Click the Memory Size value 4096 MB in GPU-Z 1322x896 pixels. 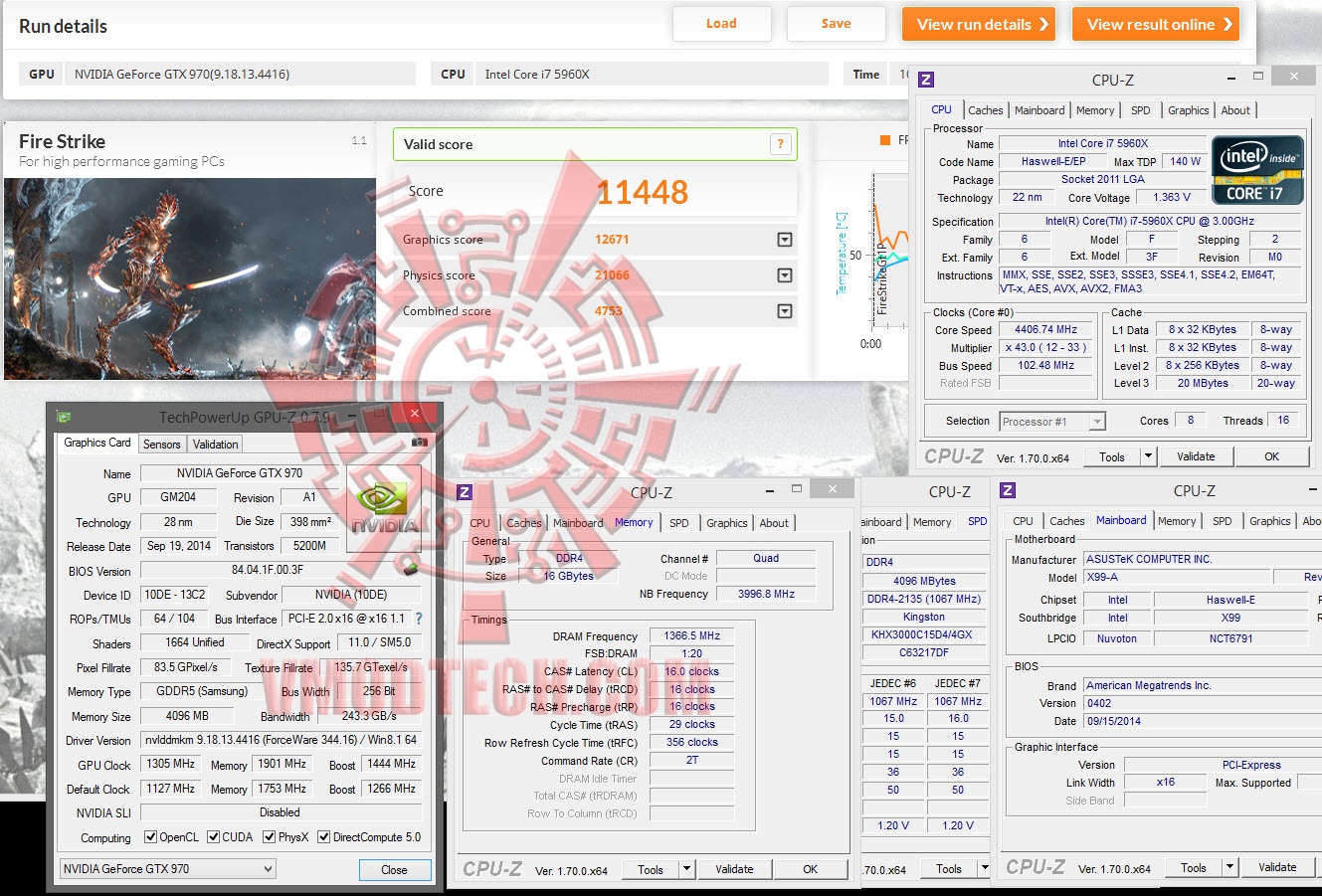point(186,716)
